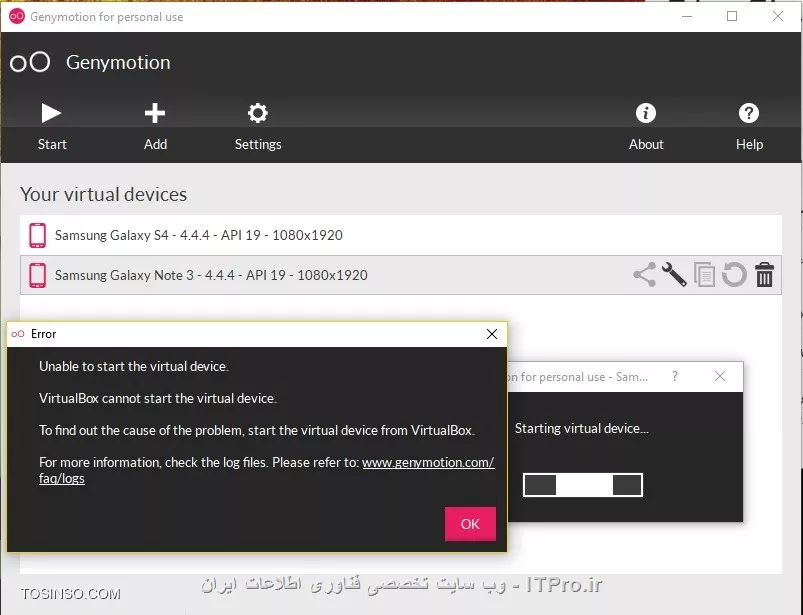Add a new virtual device
803x615 pixels.
(155, 113)
